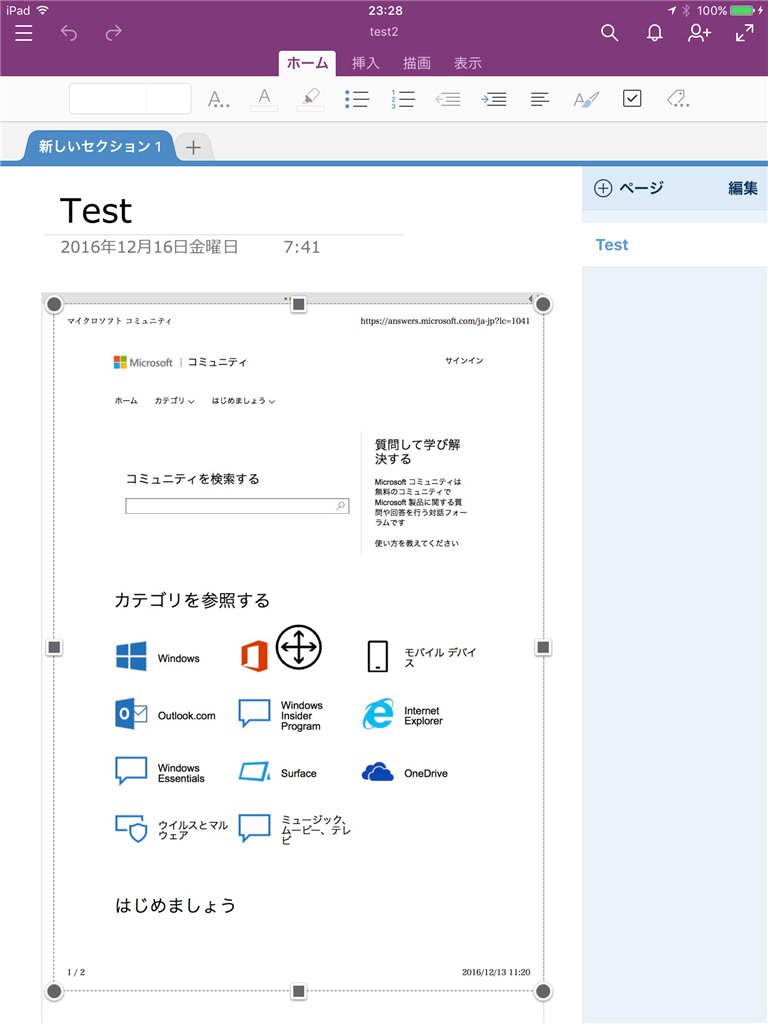Tap the ホーム link in printout nav
The image size is (768, 1024).
[126, 401]
